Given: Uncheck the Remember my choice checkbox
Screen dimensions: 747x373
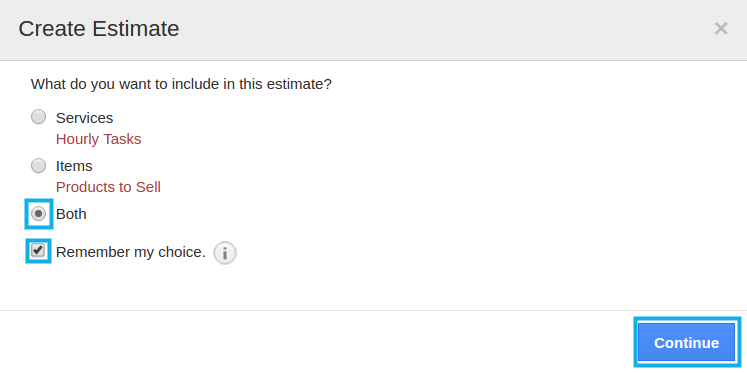Looking at the screenshot, I should point(38,251).
